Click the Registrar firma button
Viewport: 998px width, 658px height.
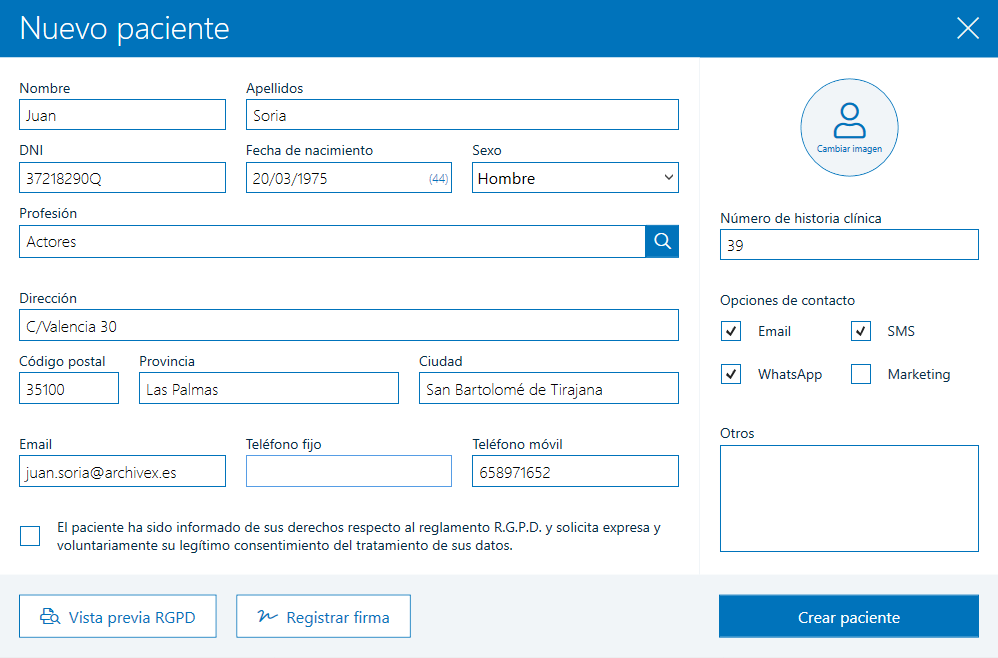[x=323, y=616]
